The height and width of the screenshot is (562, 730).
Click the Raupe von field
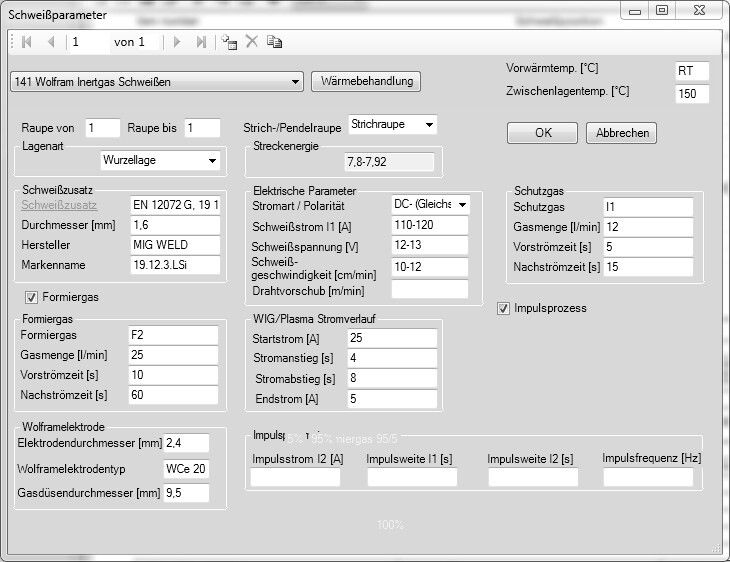(103, 128)
